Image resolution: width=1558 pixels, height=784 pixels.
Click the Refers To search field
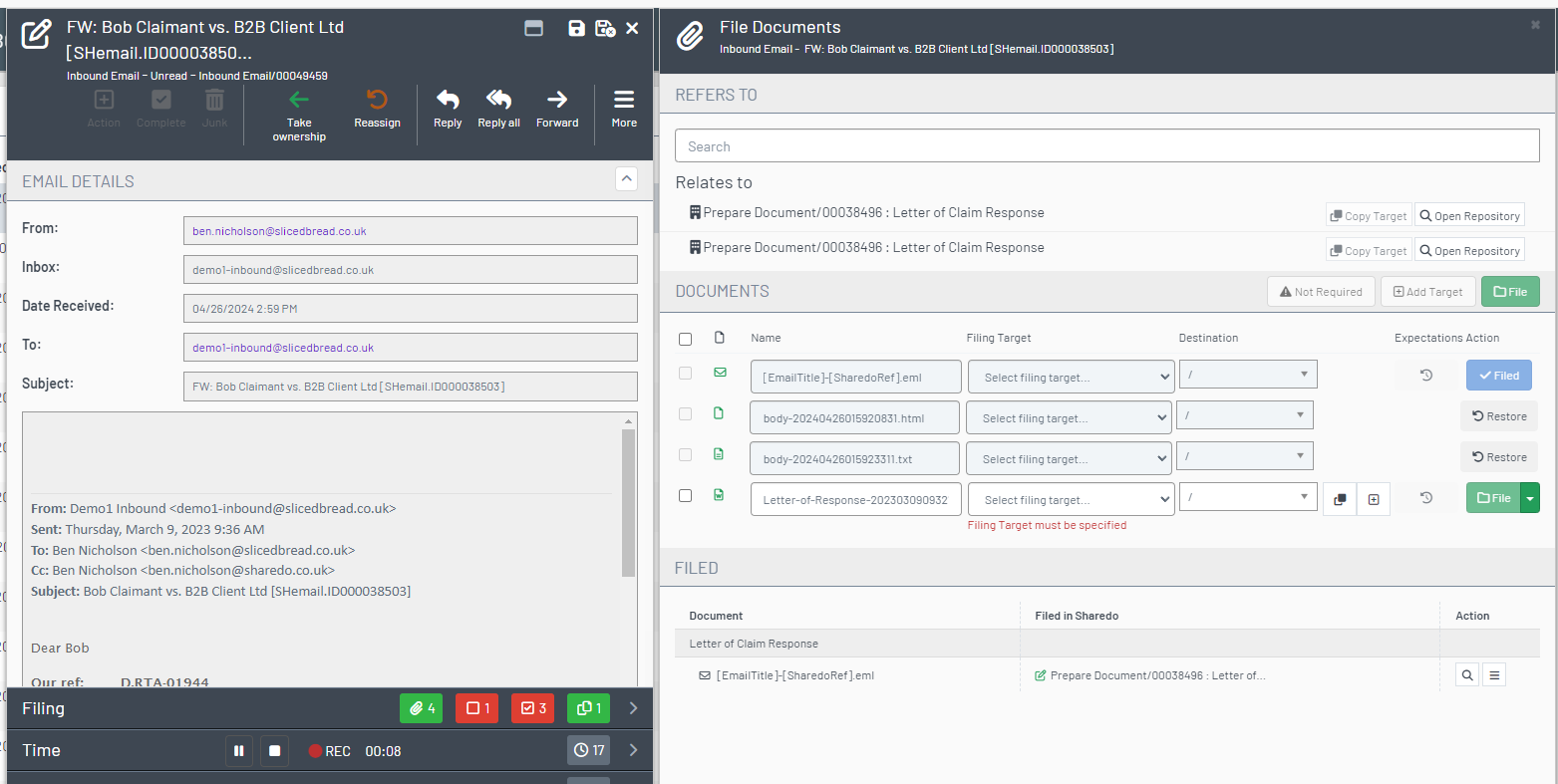1106,144
